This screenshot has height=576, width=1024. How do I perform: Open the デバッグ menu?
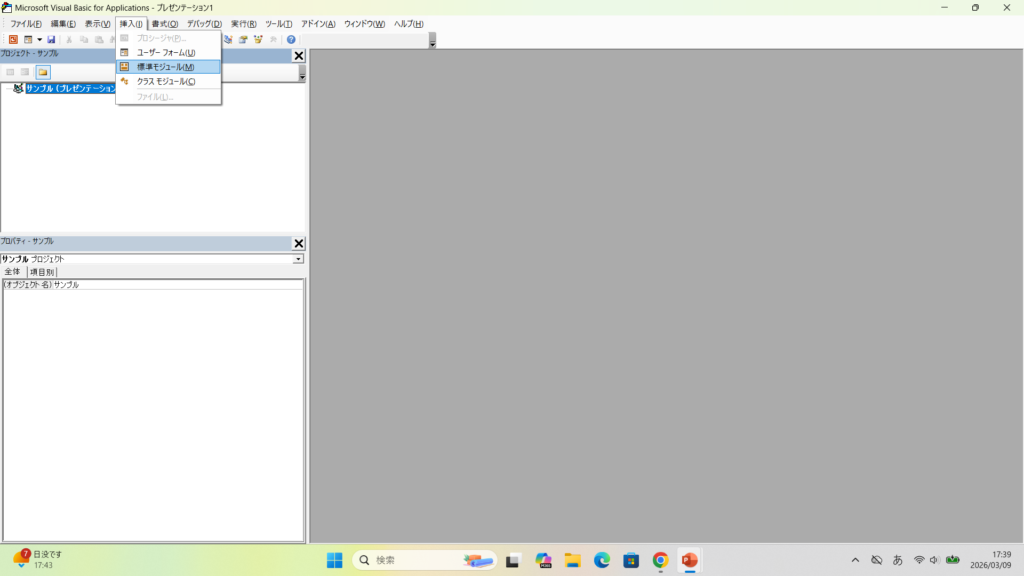click(204, 24)
